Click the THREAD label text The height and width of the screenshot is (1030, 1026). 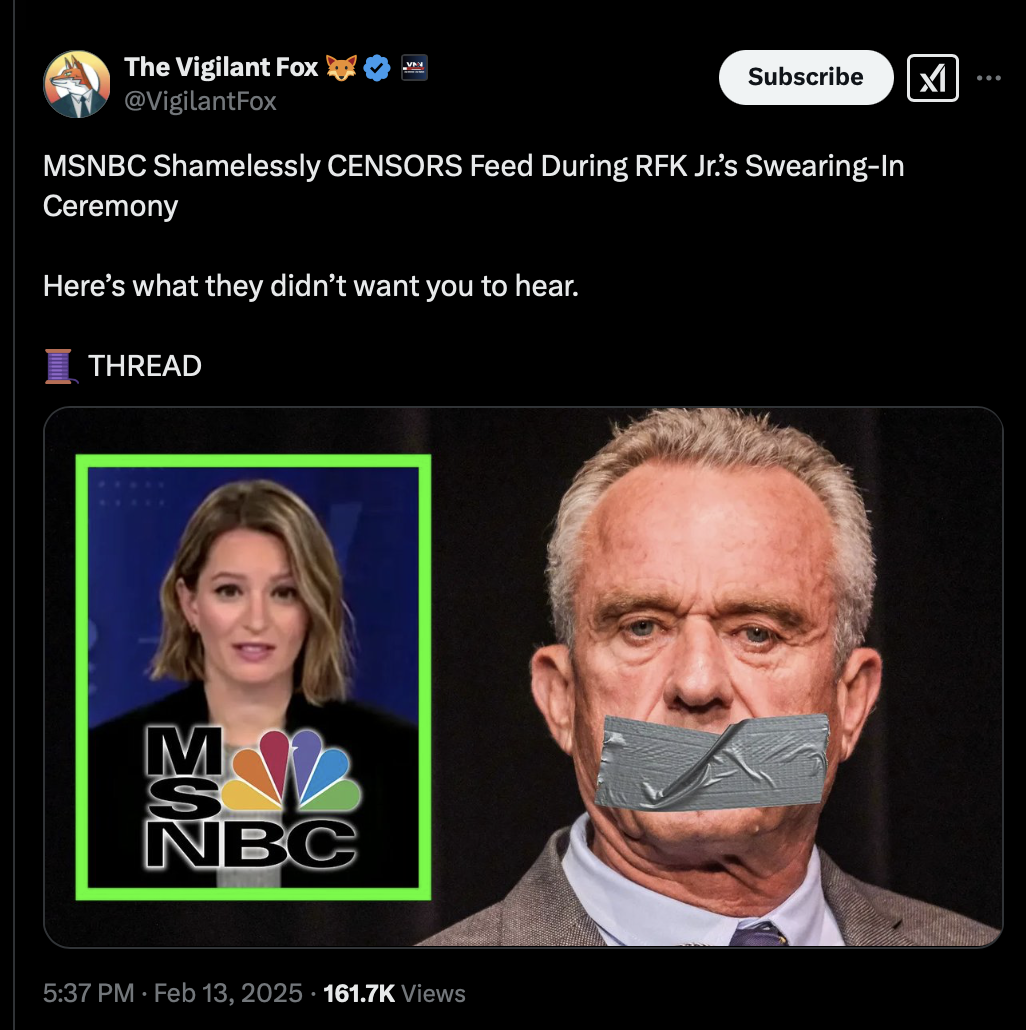[145, 367]
